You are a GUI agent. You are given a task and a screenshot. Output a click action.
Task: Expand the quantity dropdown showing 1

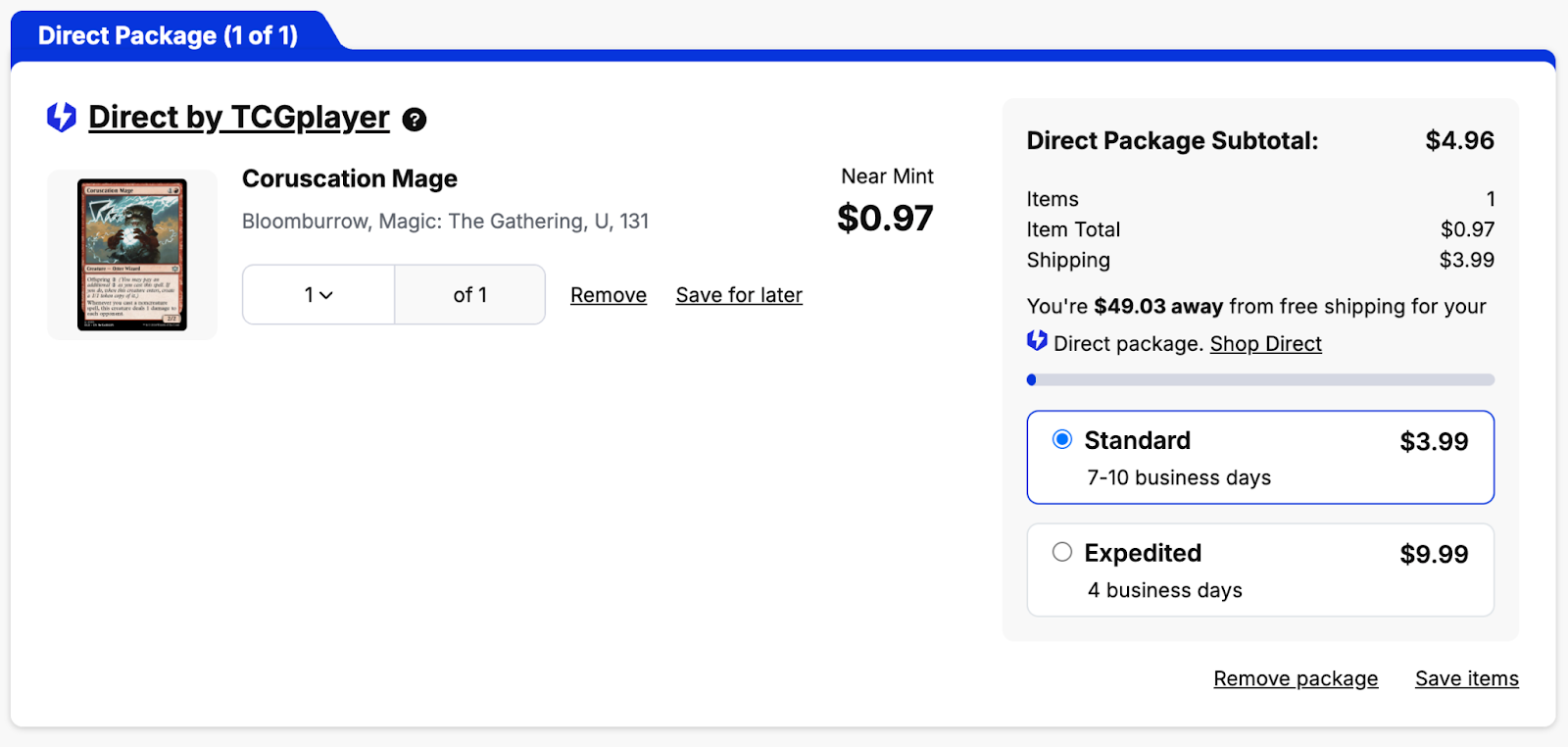318,294
